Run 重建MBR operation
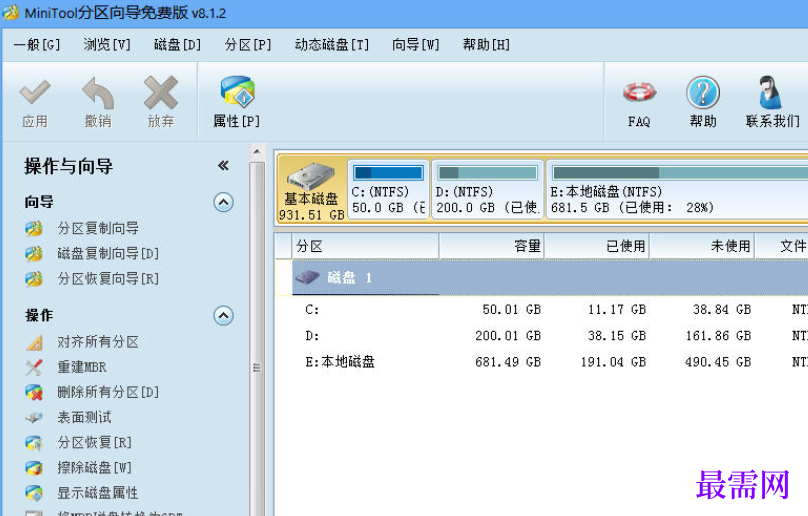The image size is (808, 516). (82, 367)
